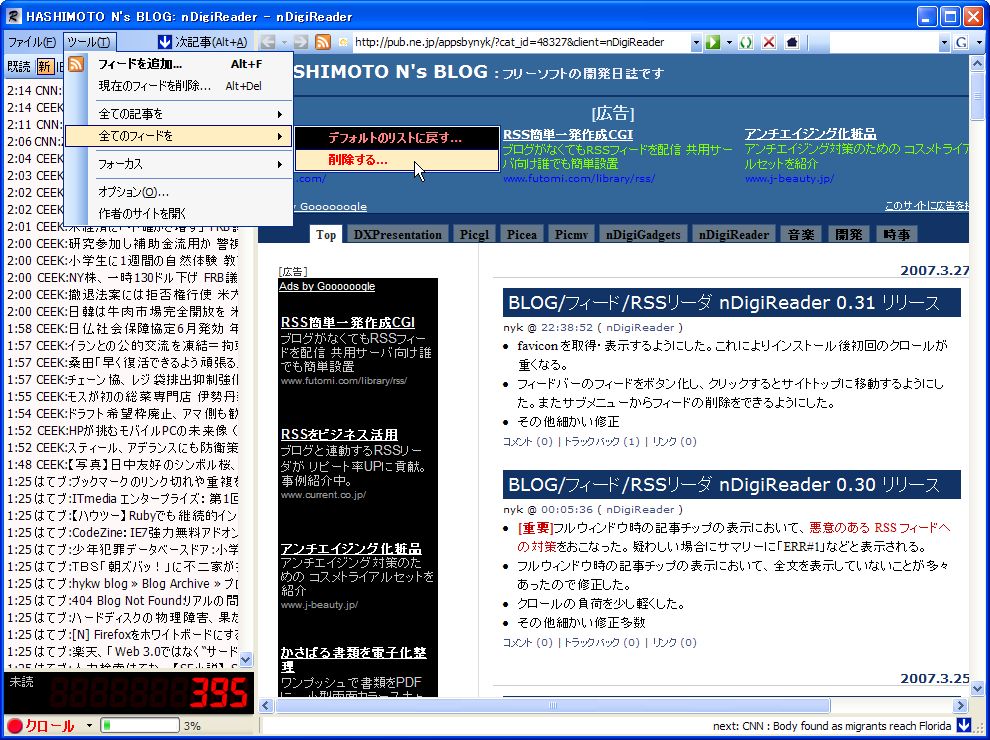Click the page vertical scrollbar down arrow

(x=977, y=688)
